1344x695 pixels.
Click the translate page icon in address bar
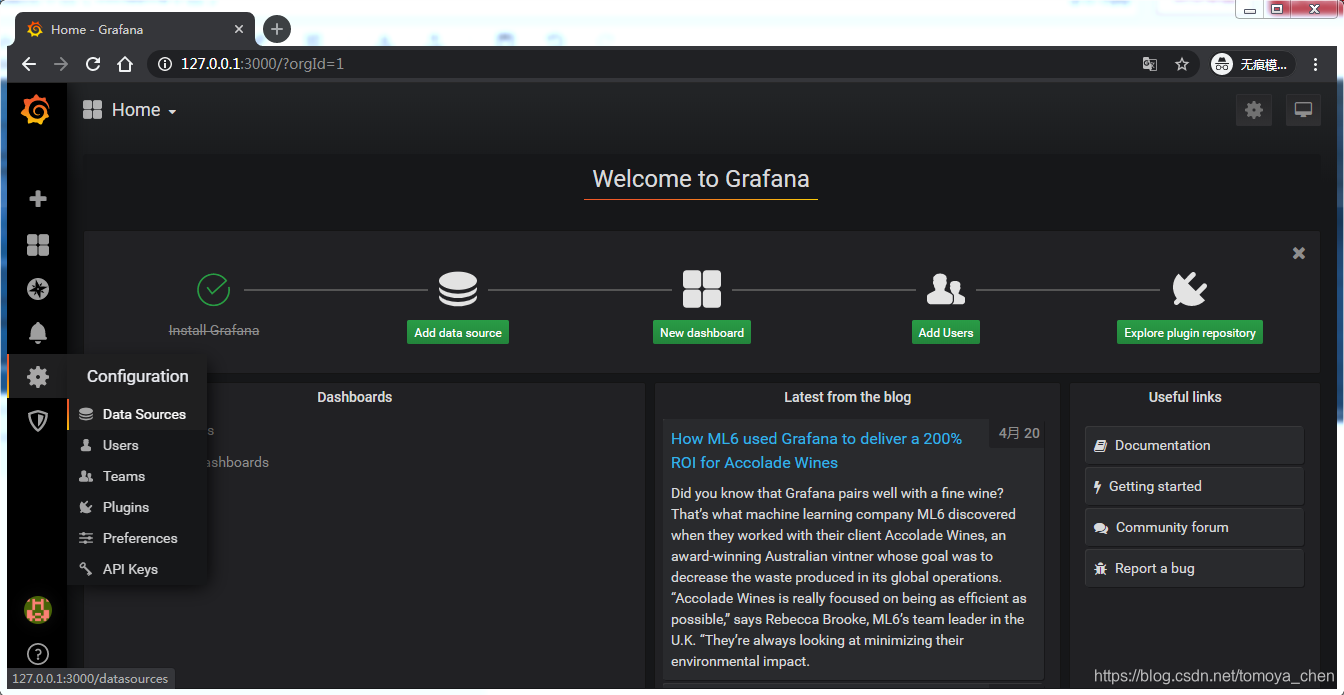(x=1150, y=64)
